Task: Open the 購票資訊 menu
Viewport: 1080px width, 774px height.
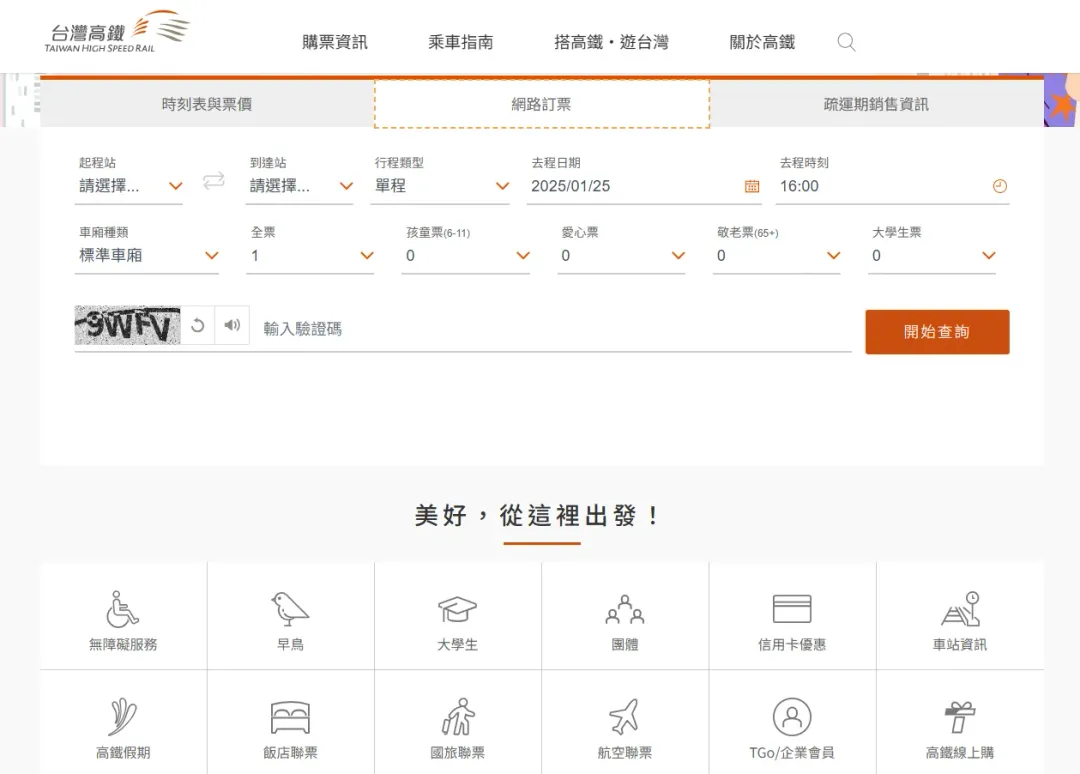Action: pos(335,43)
